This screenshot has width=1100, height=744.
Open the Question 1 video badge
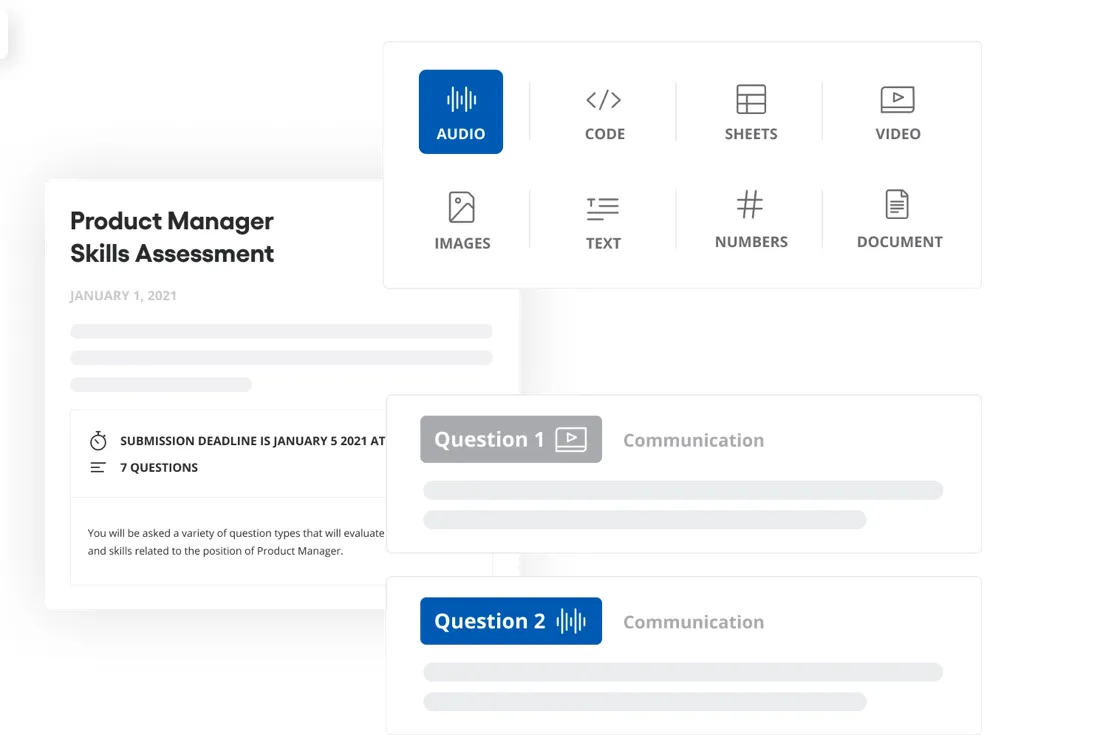pos(511,439)
